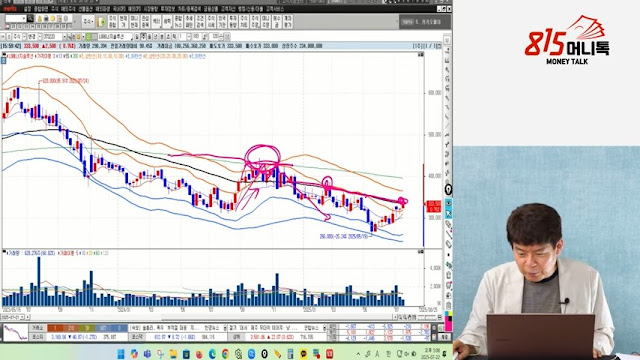Image resolution: width=640 pixels, height=360 pixels.
Task: Click the volume pane corner icon
Action: click(x=421, y=252)
